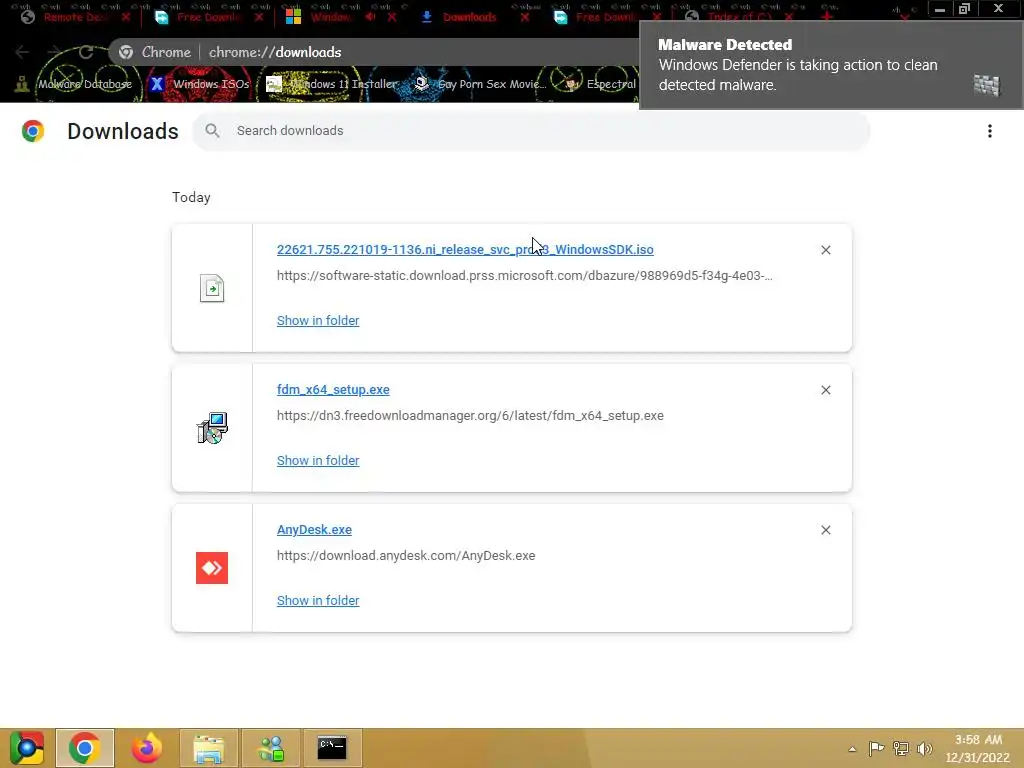Screen dimensions: 1024x768
Task: Close the Remote Desktop tab
Action: click(125, 17)
